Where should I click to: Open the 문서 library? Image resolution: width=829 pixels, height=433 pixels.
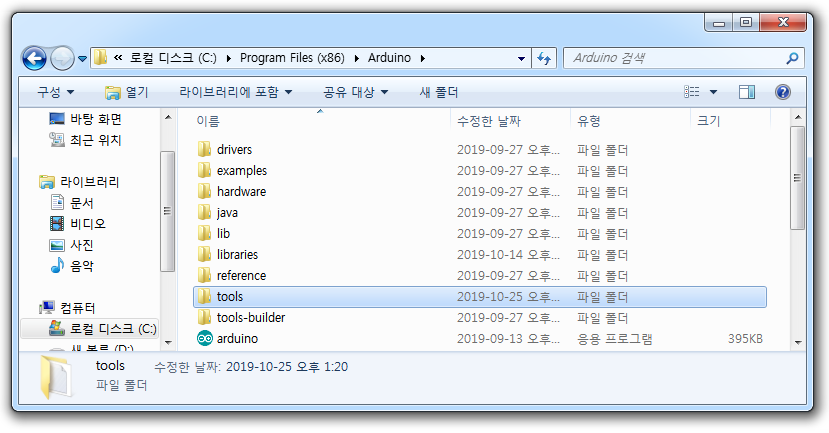72,203
